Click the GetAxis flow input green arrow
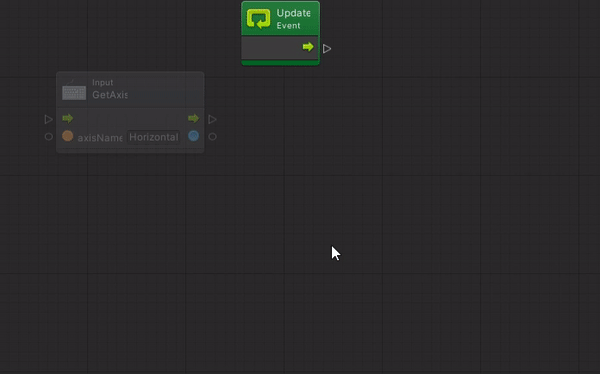This screenshot has width=600, height=374. pos(68,118)
